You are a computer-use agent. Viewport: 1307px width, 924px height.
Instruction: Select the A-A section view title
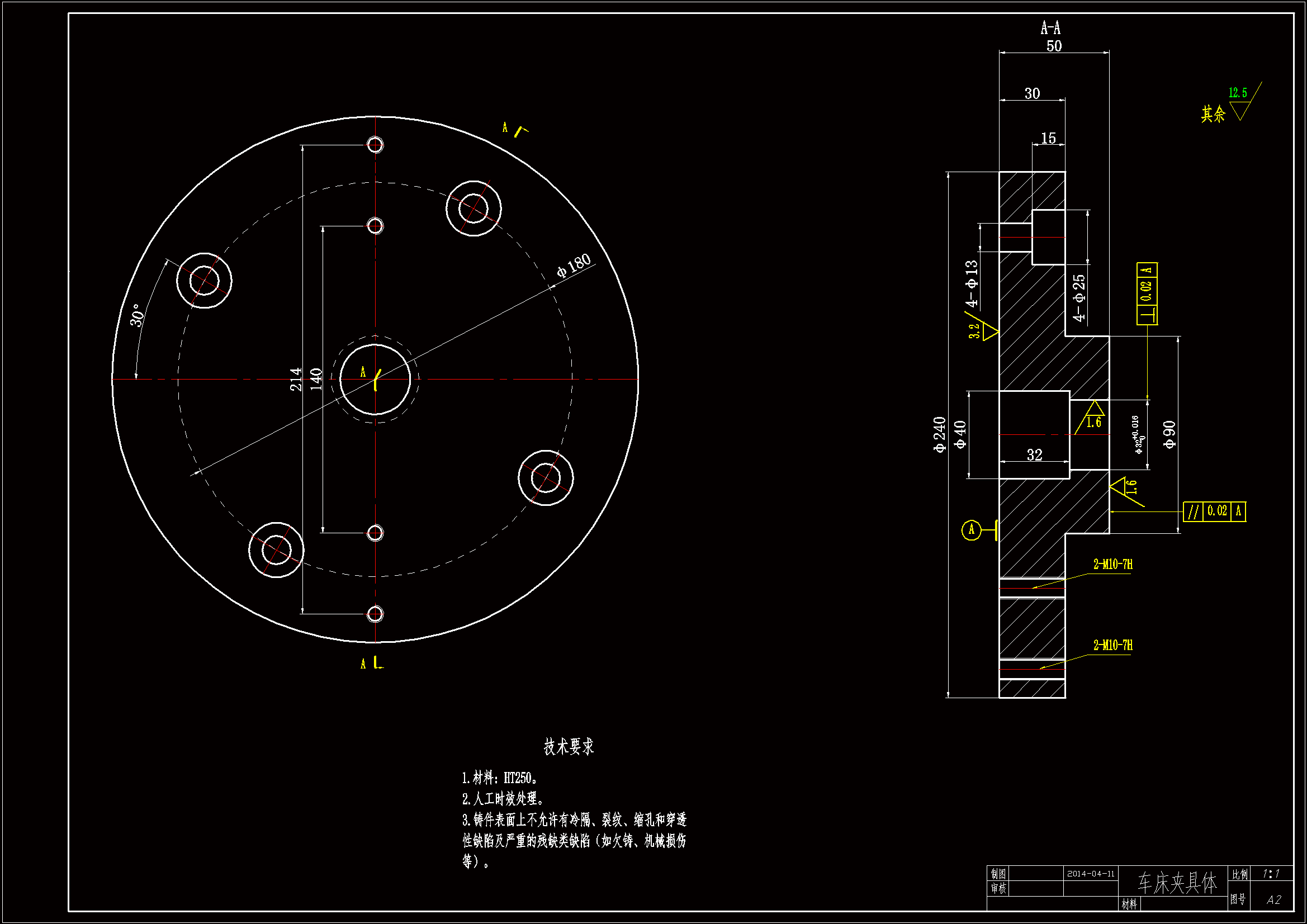[x=1050, y=27]
